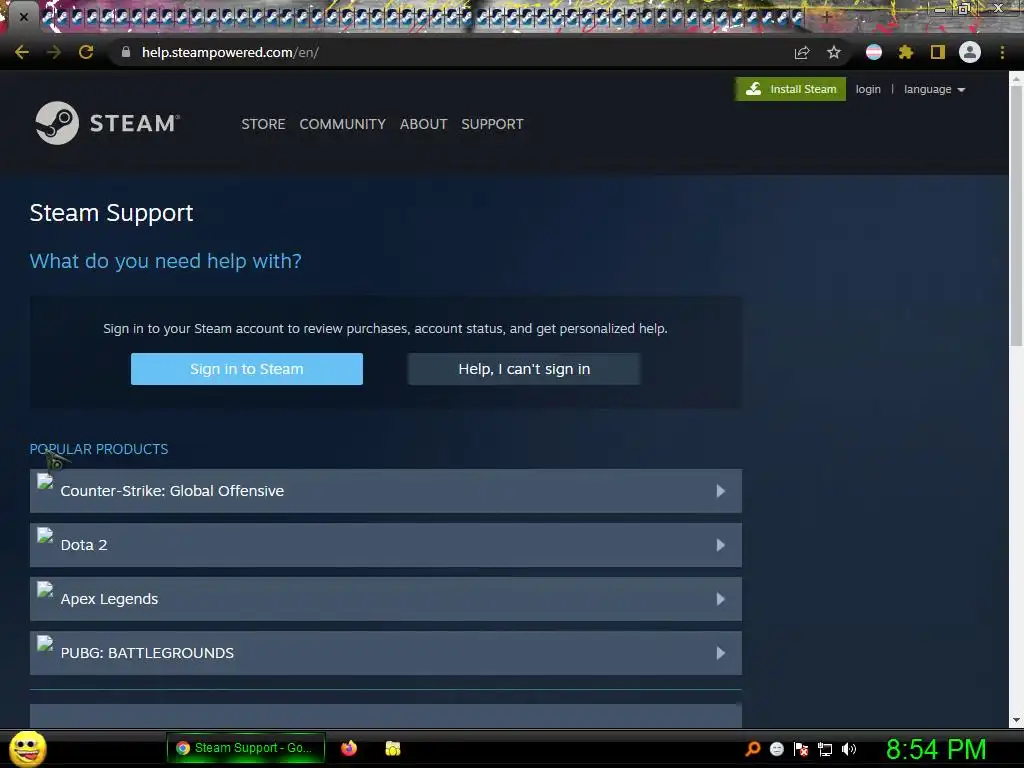Image resolution: width=1024 pixels, height=768 pixels.
Task: Click the PUBG thumbnail icon
Action: tap(45, 644)
